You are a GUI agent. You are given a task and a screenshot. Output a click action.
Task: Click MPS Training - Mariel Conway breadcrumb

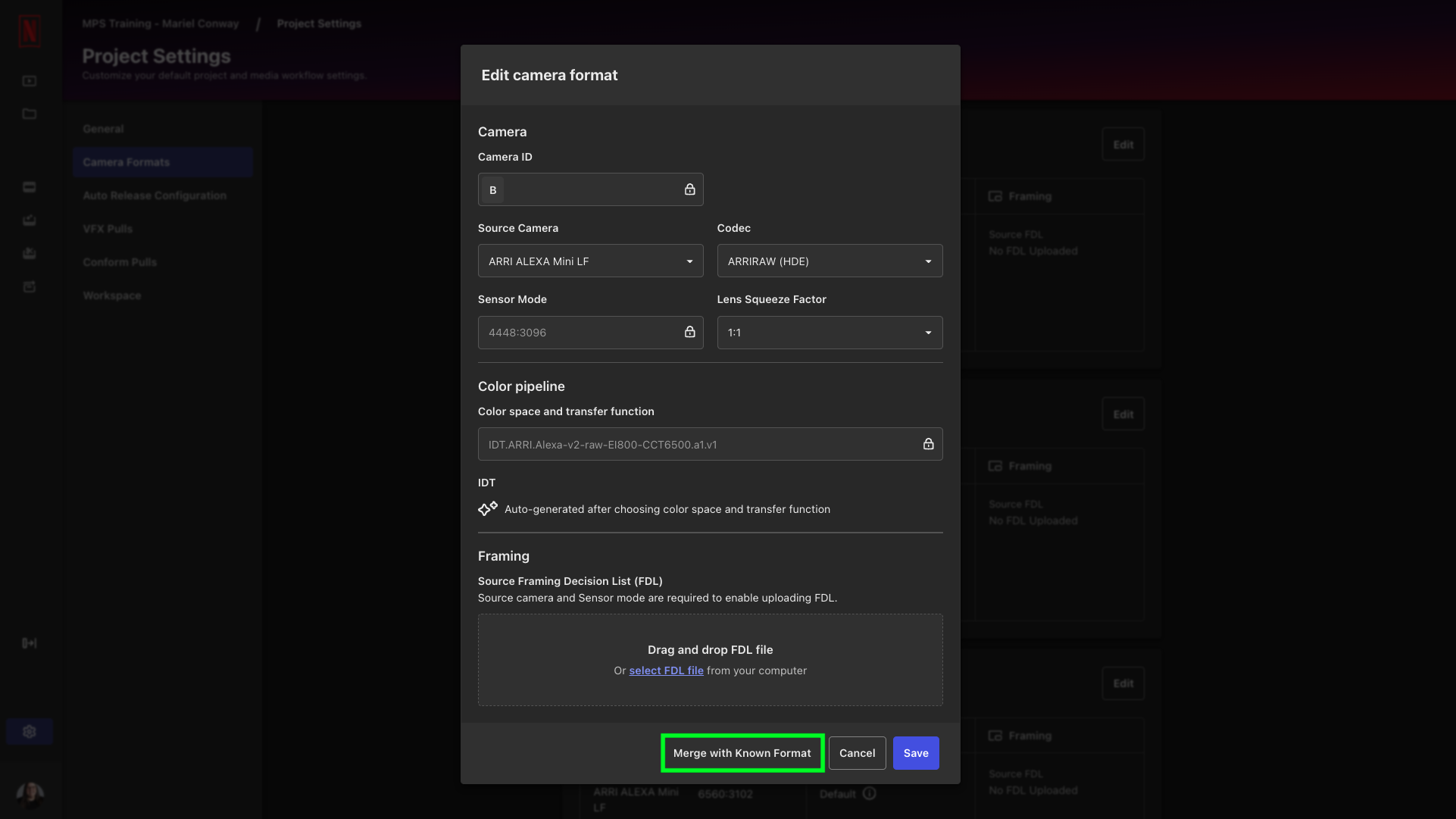(x=161, y=23)
